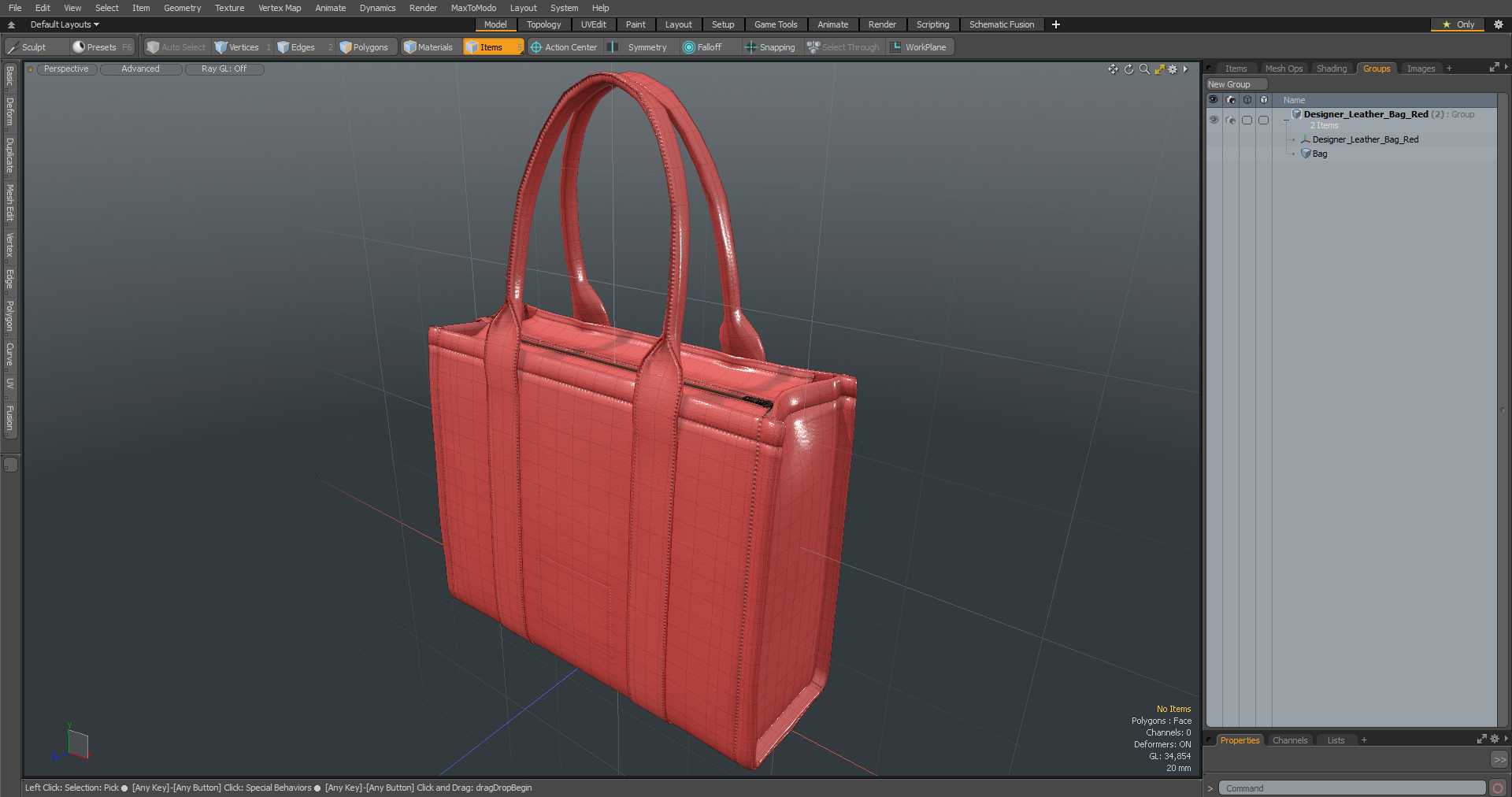Click the double-arrow expand button in Properties
Viewport: 1512px width, 797px height.
[1499, 760]
